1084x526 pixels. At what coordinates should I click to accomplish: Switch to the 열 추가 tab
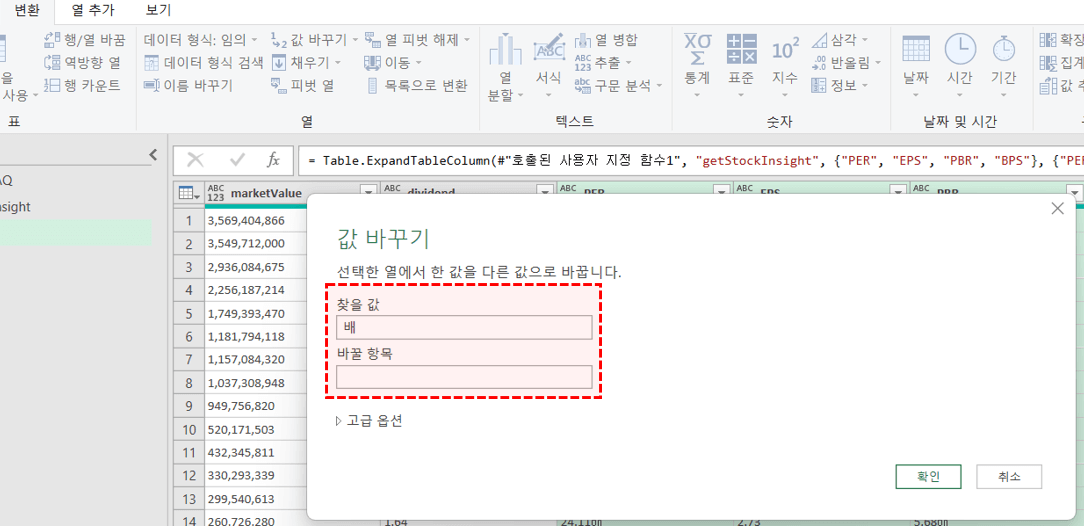[93, 10]
